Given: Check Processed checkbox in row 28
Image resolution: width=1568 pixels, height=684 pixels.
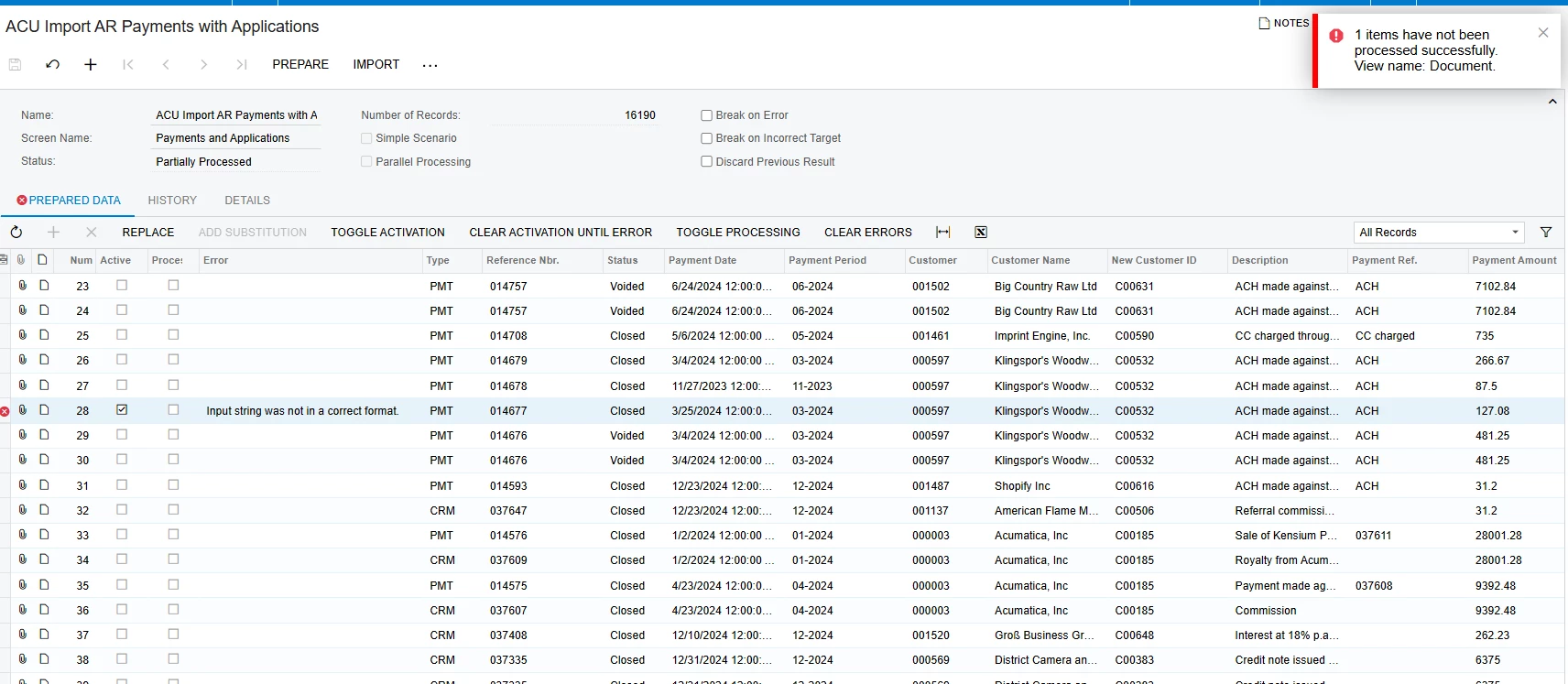Looking at the screenshot, I should [173, 410].
